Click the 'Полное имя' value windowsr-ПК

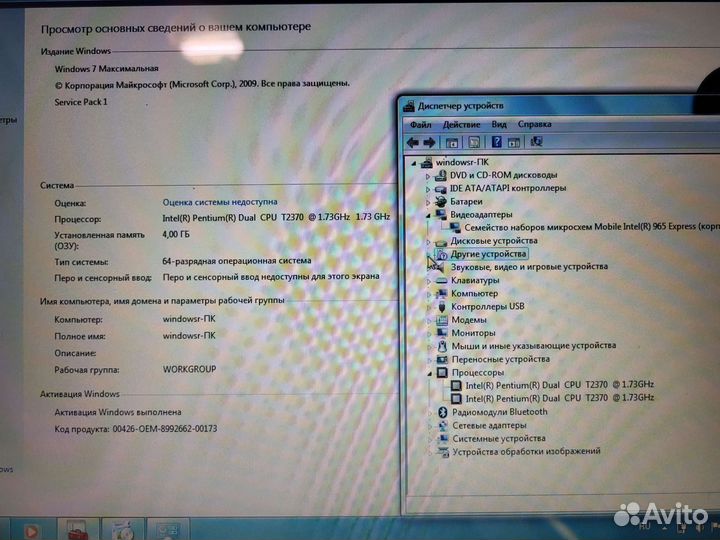(x=189, y=336)
